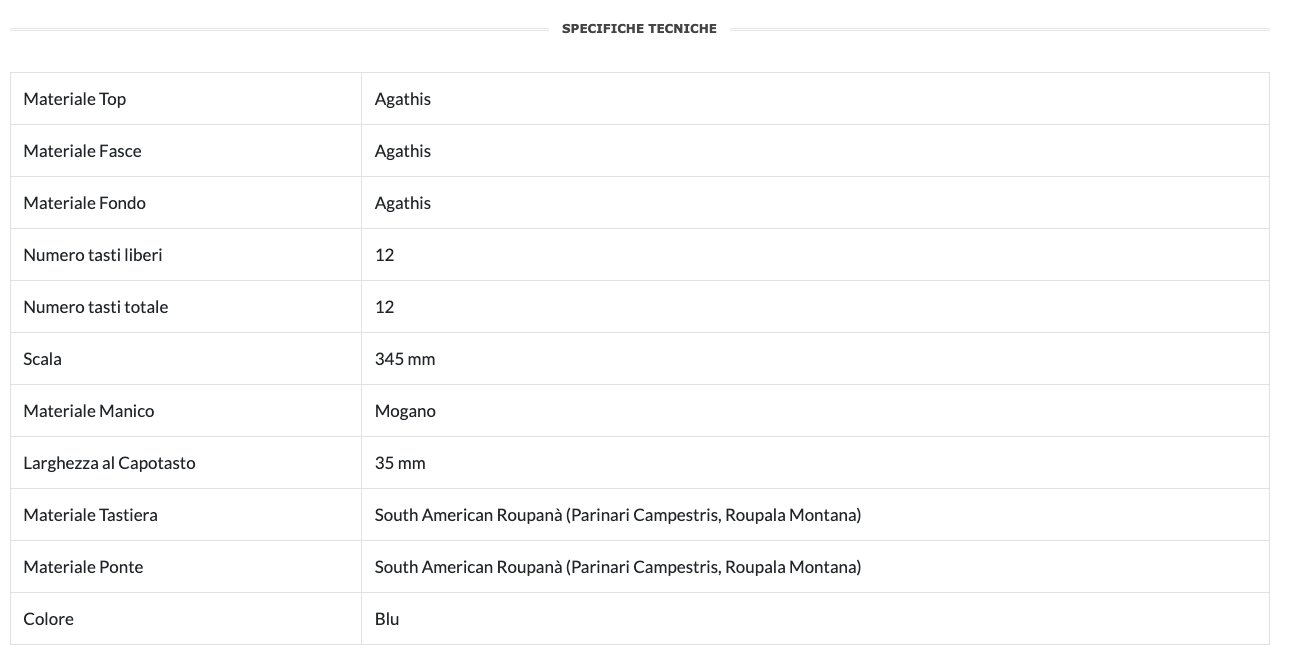Click the Numero tasti liberi label
1293x668 pixels.
[93, 255]
